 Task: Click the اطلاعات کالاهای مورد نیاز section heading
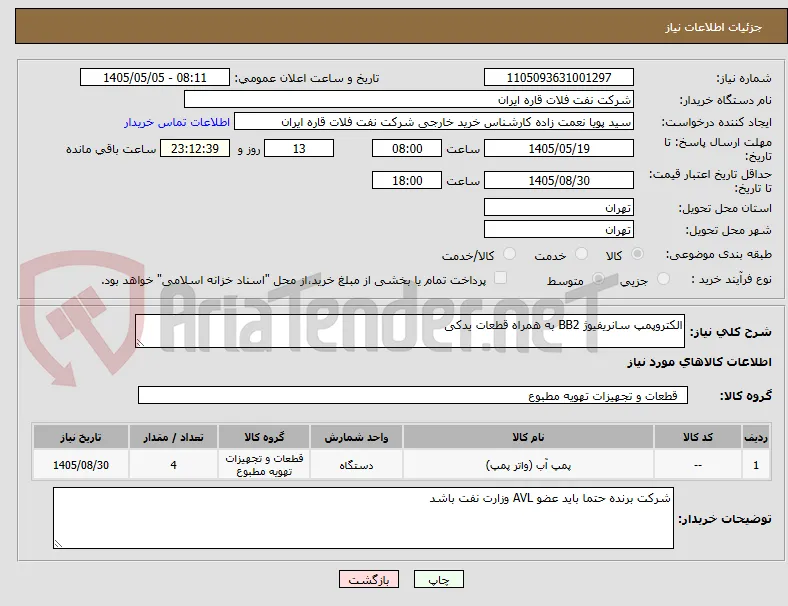pos(699,362)
